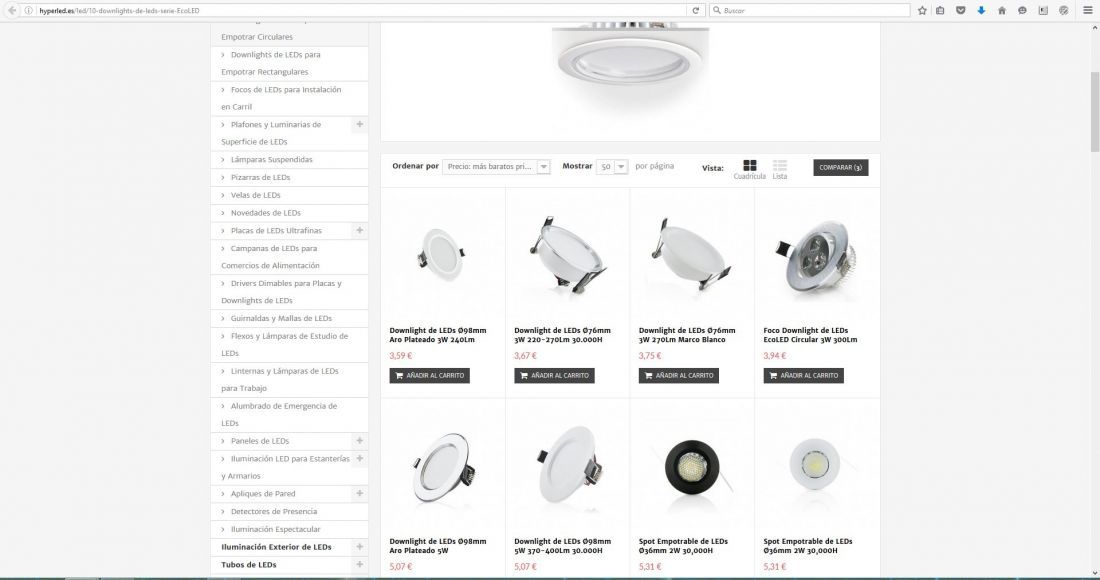Click the browser Buscar search field
Viewport: 1100px width, 580px height.
pyautogui.click(x=810, y=11)
